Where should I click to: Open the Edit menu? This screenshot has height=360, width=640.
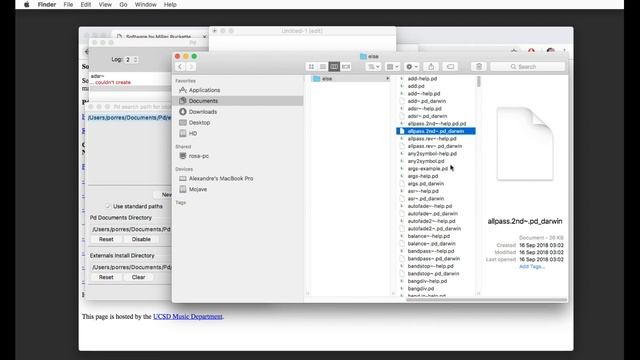click(86, 4)
